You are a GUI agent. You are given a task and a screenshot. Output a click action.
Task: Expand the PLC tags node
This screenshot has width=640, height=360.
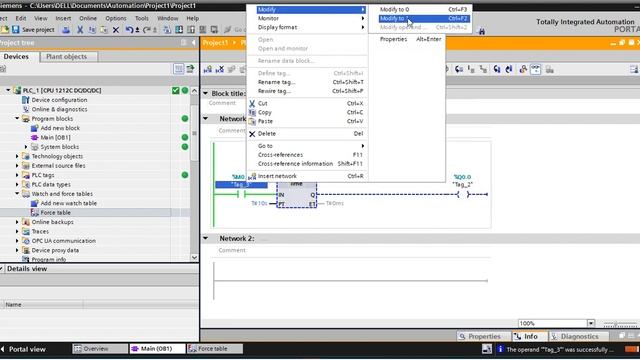17,175
